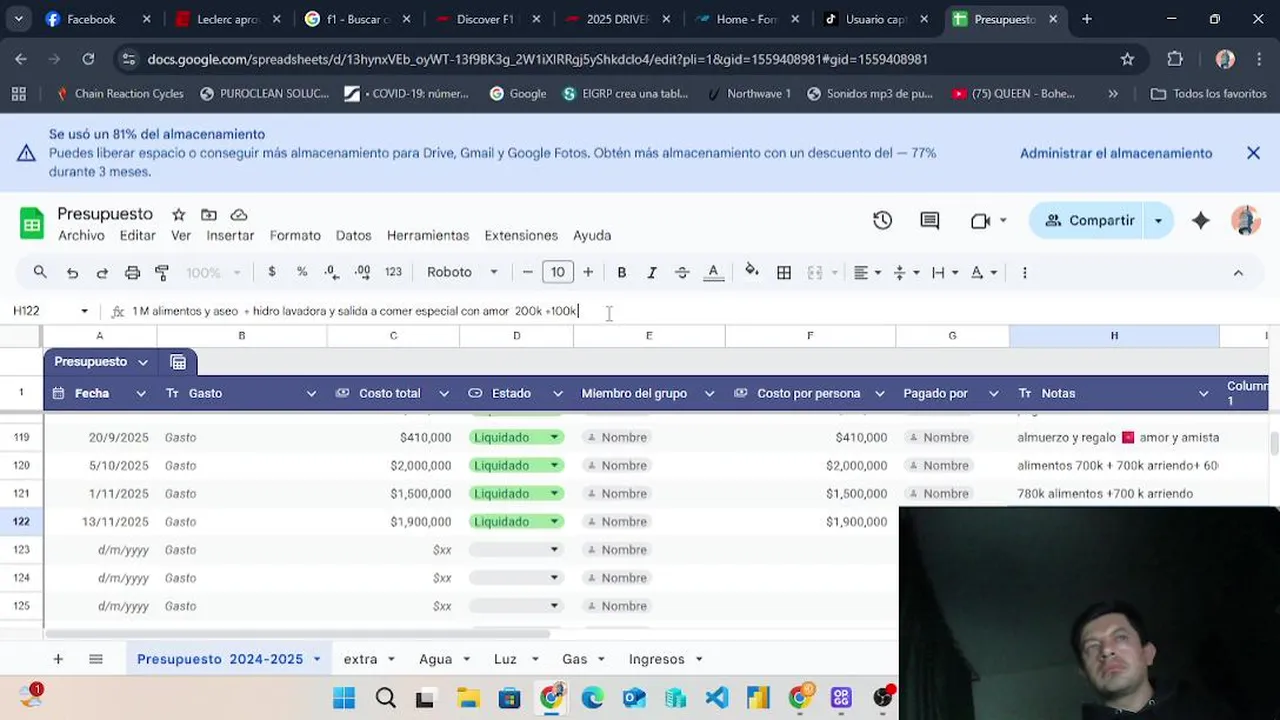
Task: Click Administrar el almacenamiento link
Action: click(1116, 153)
